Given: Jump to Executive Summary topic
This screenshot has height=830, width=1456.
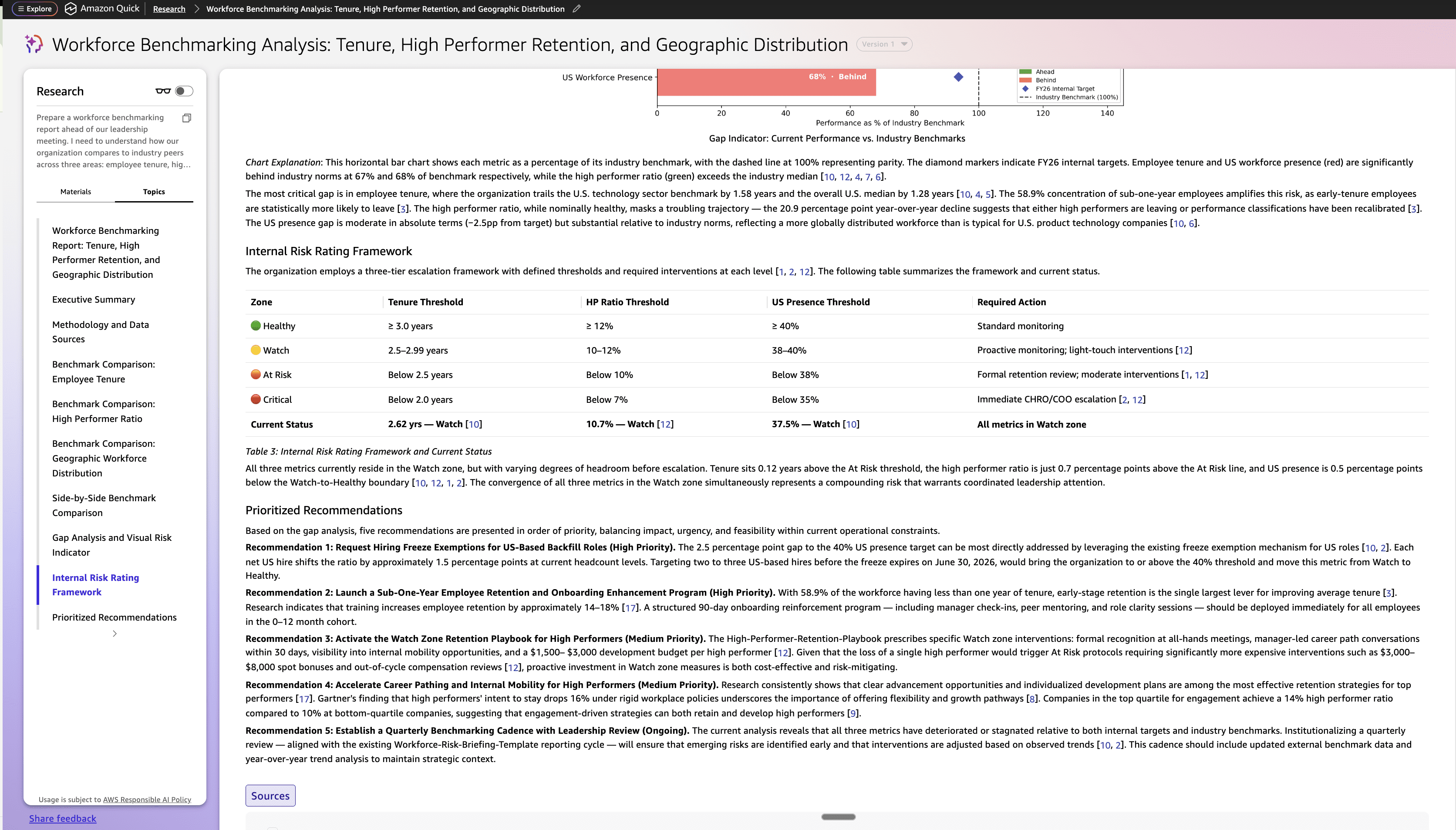Looking at the screenshot, I should click(x=94, y=299).
